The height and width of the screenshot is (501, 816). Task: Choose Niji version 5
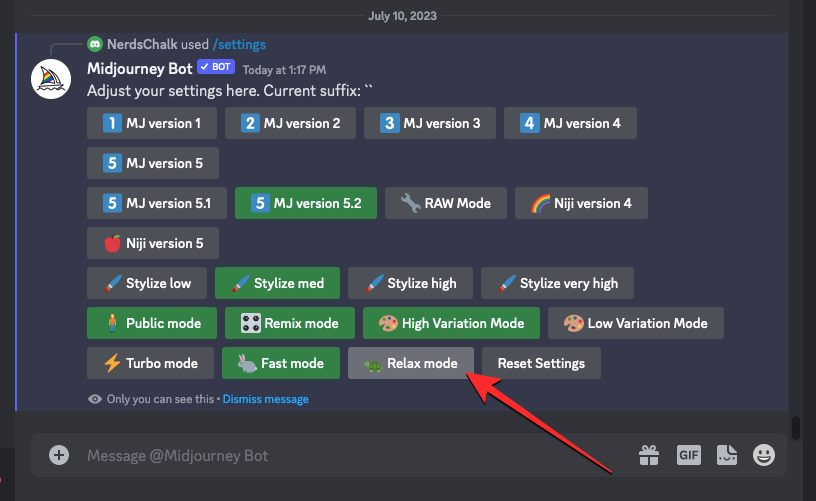pyautogui.click(x=153, y=243)
